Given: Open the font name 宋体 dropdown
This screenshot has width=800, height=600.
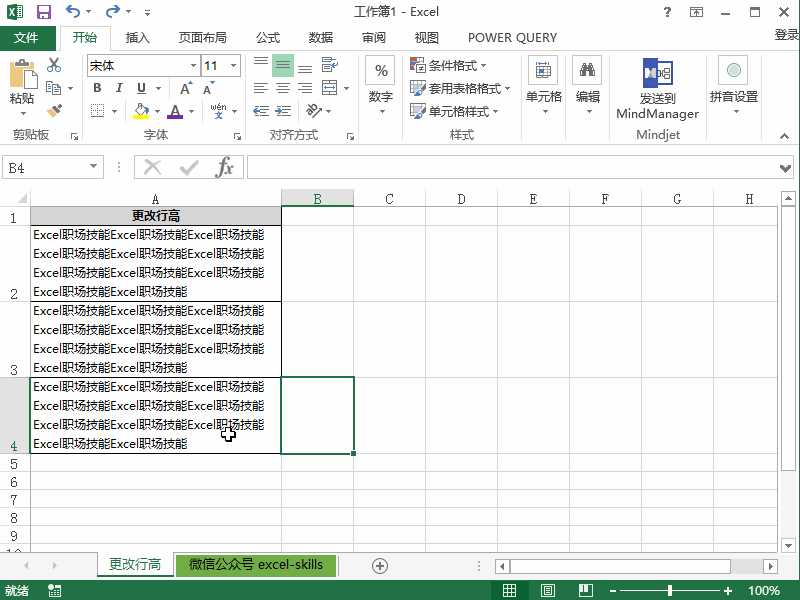Looking at the screenshot, I should coord(193,65).
